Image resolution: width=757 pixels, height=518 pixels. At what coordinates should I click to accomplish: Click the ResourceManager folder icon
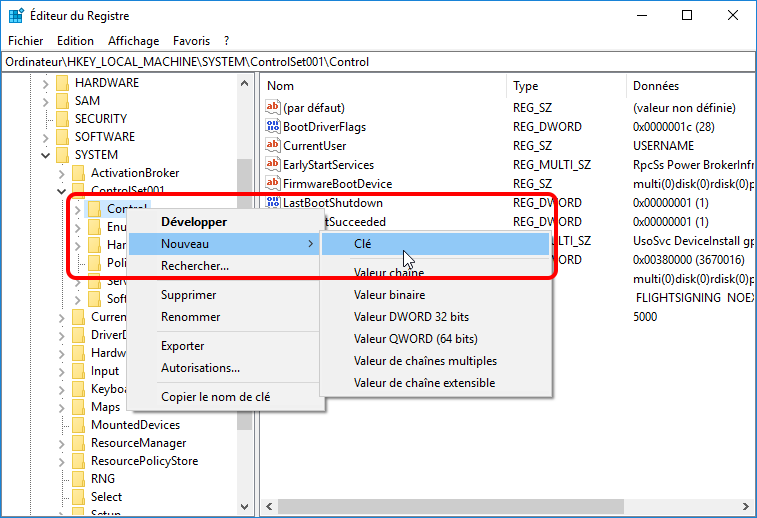click(78, 443)
